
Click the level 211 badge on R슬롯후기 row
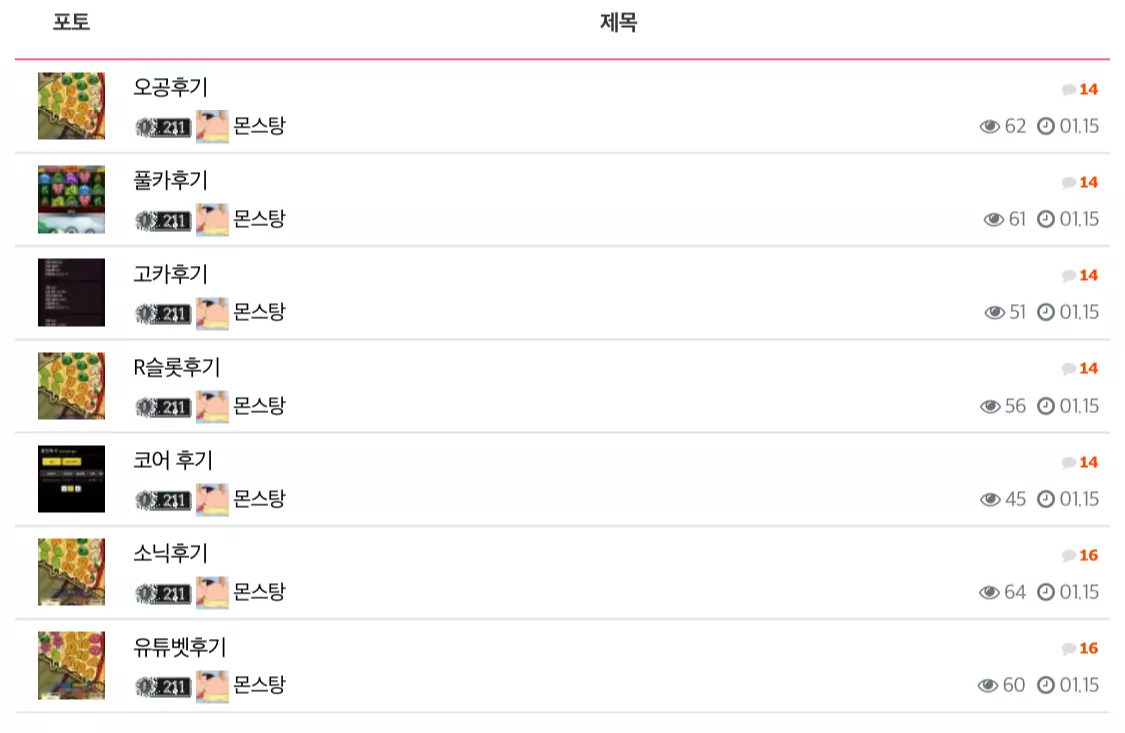164,407
